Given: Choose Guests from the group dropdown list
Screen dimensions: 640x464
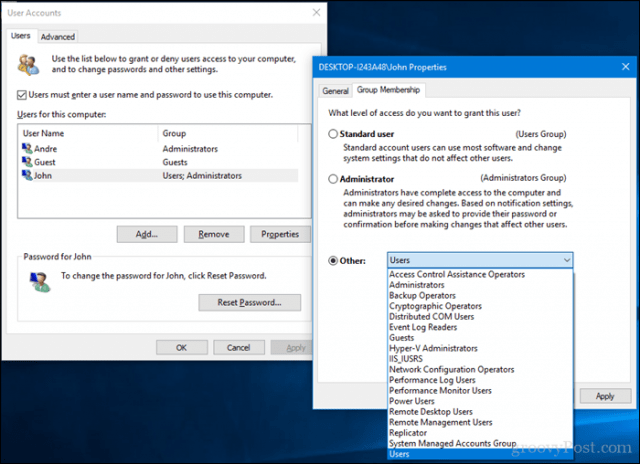Looking at the screenshot, I should 480,338.
